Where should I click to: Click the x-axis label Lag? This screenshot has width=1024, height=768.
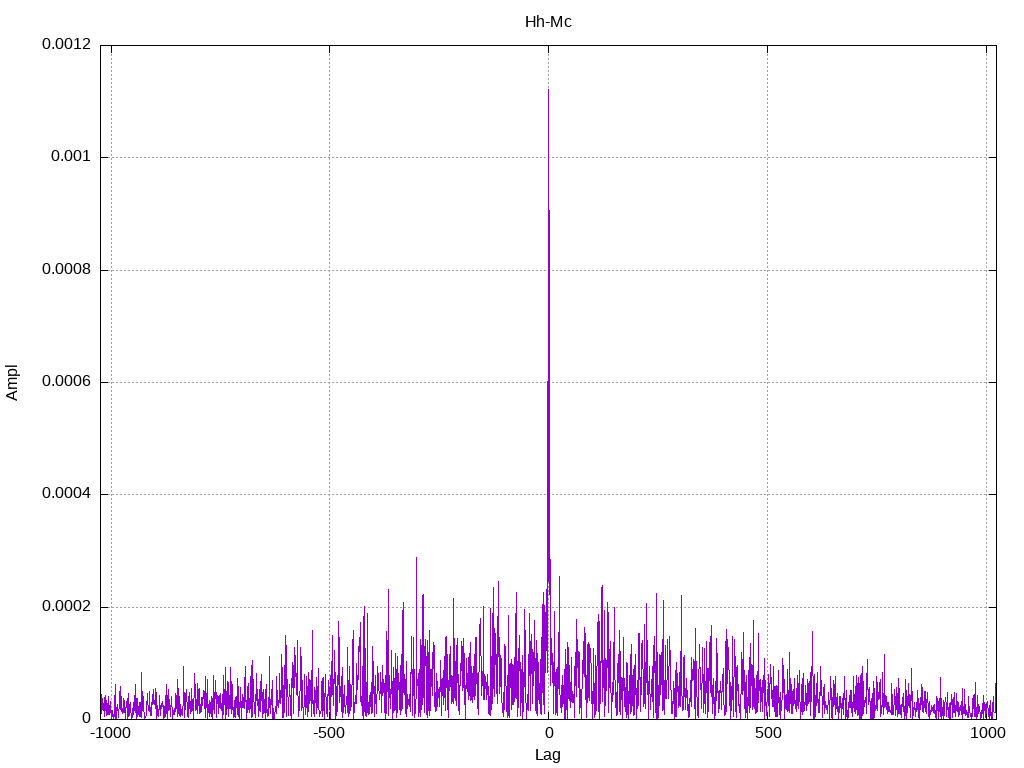547,755
